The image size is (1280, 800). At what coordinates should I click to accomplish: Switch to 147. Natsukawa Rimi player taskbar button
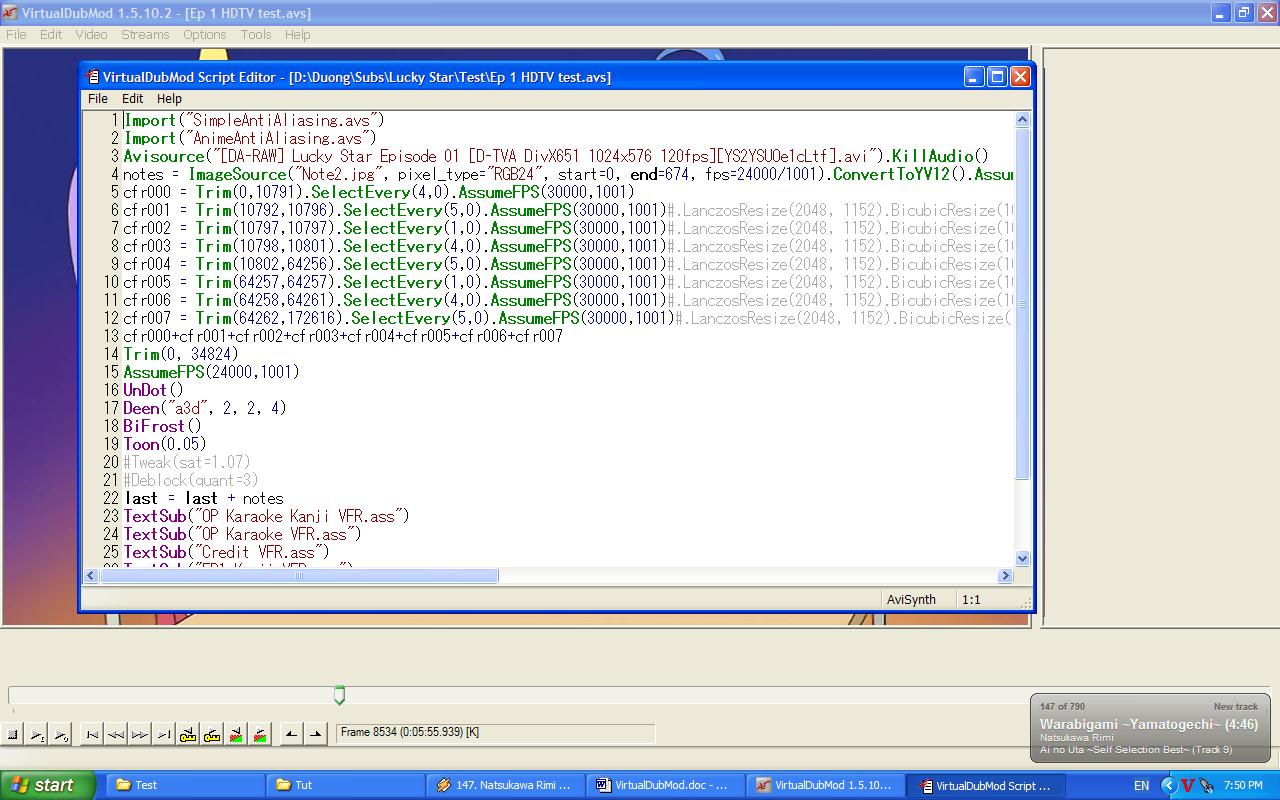coord(506,785)
